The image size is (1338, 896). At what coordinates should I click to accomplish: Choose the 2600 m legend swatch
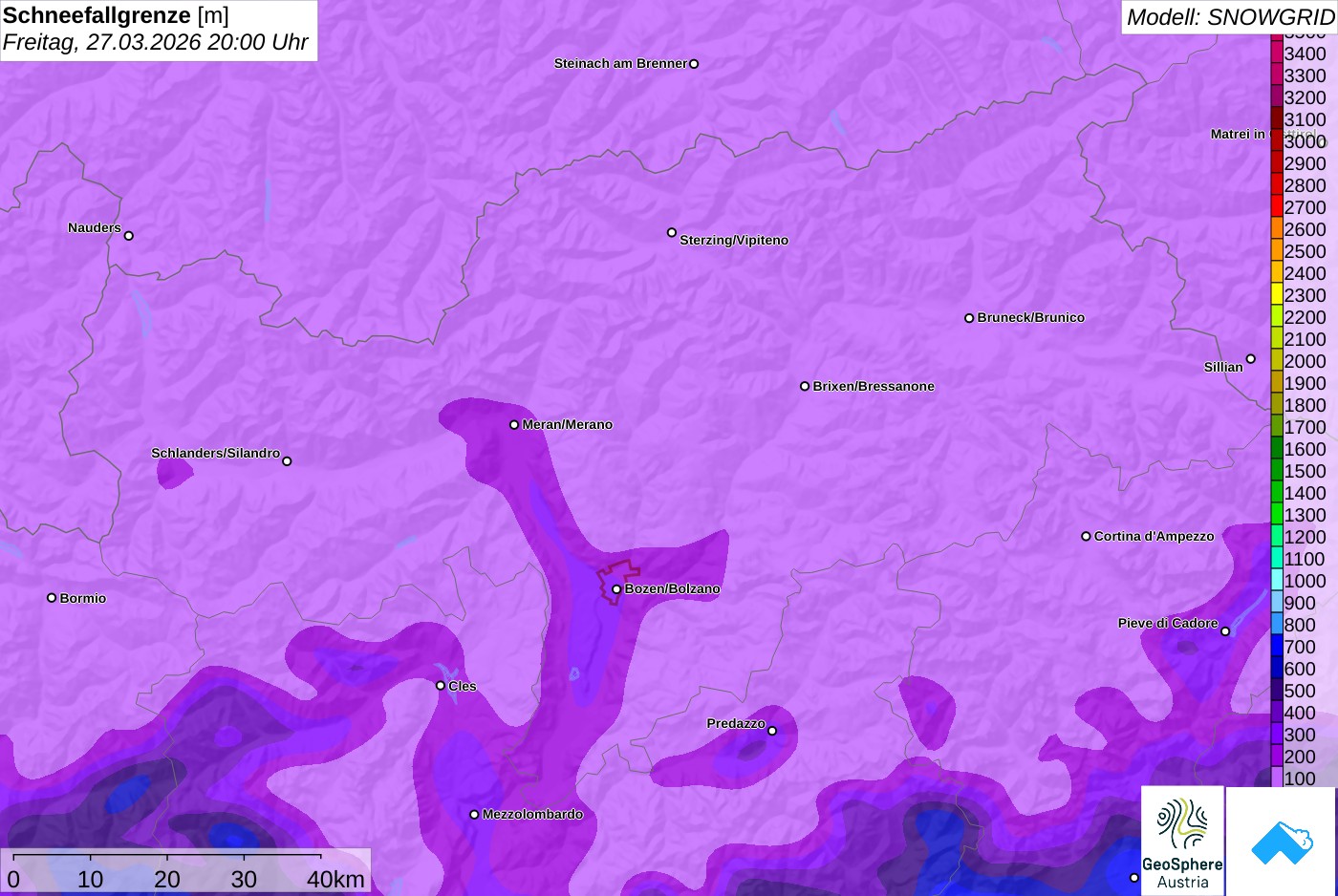(x=1277, y=228)
